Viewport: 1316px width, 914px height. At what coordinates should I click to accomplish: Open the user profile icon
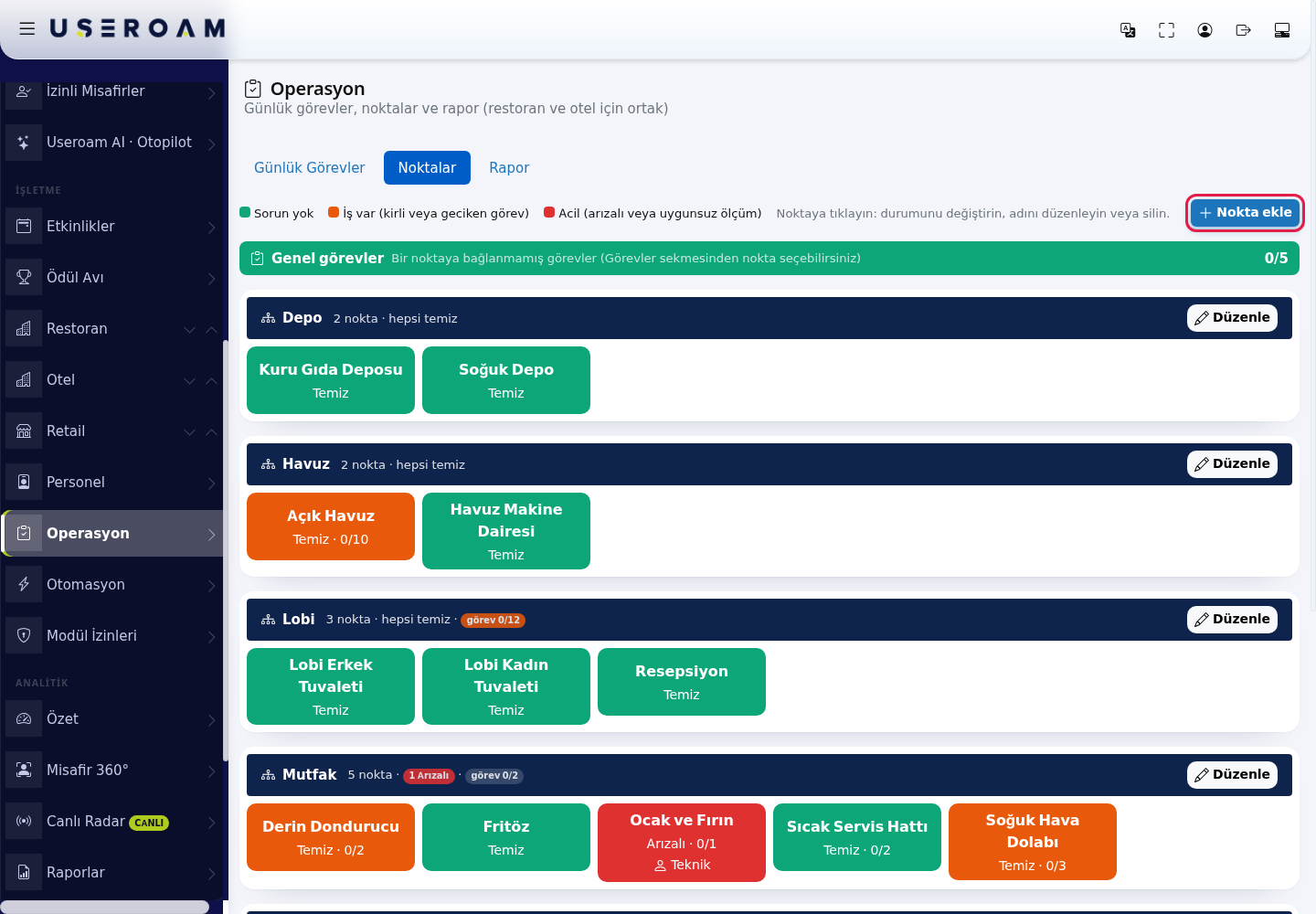pyautogui.click(x=1205, y=30)
